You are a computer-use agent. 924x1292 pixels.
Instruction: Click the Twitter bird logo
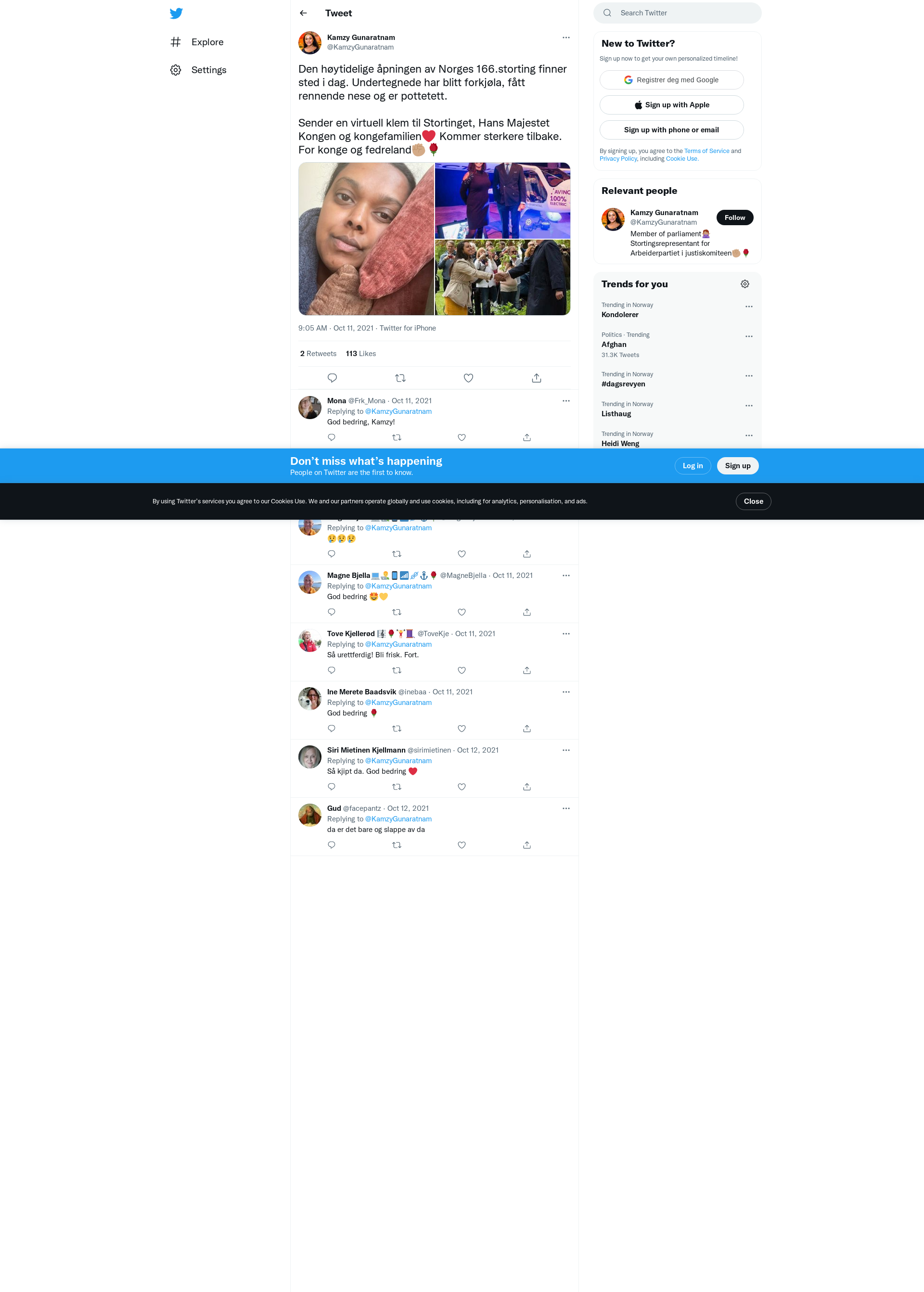pyautogui.click(x=176, y=13)
